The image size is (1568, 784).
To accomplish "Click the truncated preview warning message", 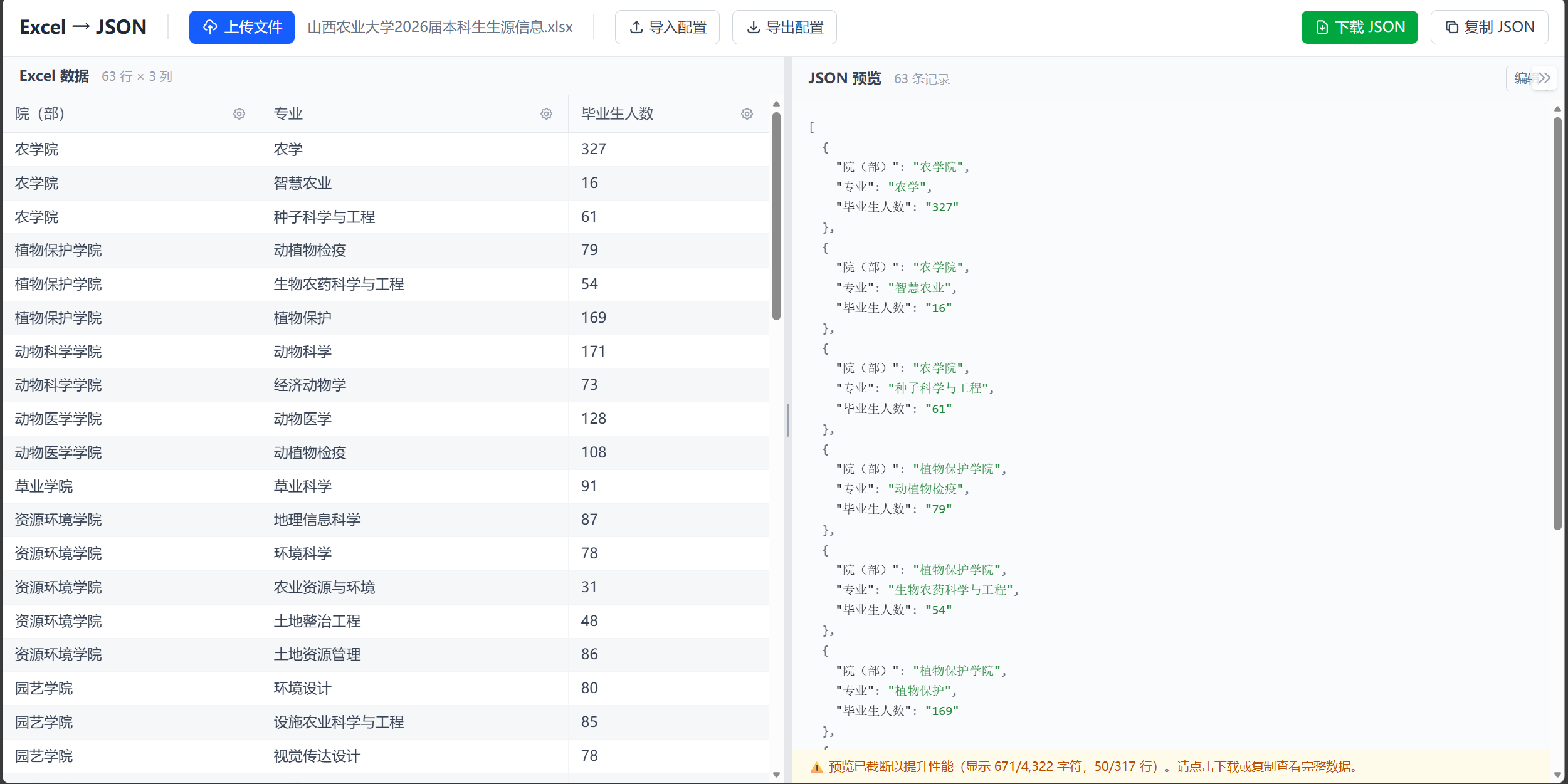I will pos(1093,766).
